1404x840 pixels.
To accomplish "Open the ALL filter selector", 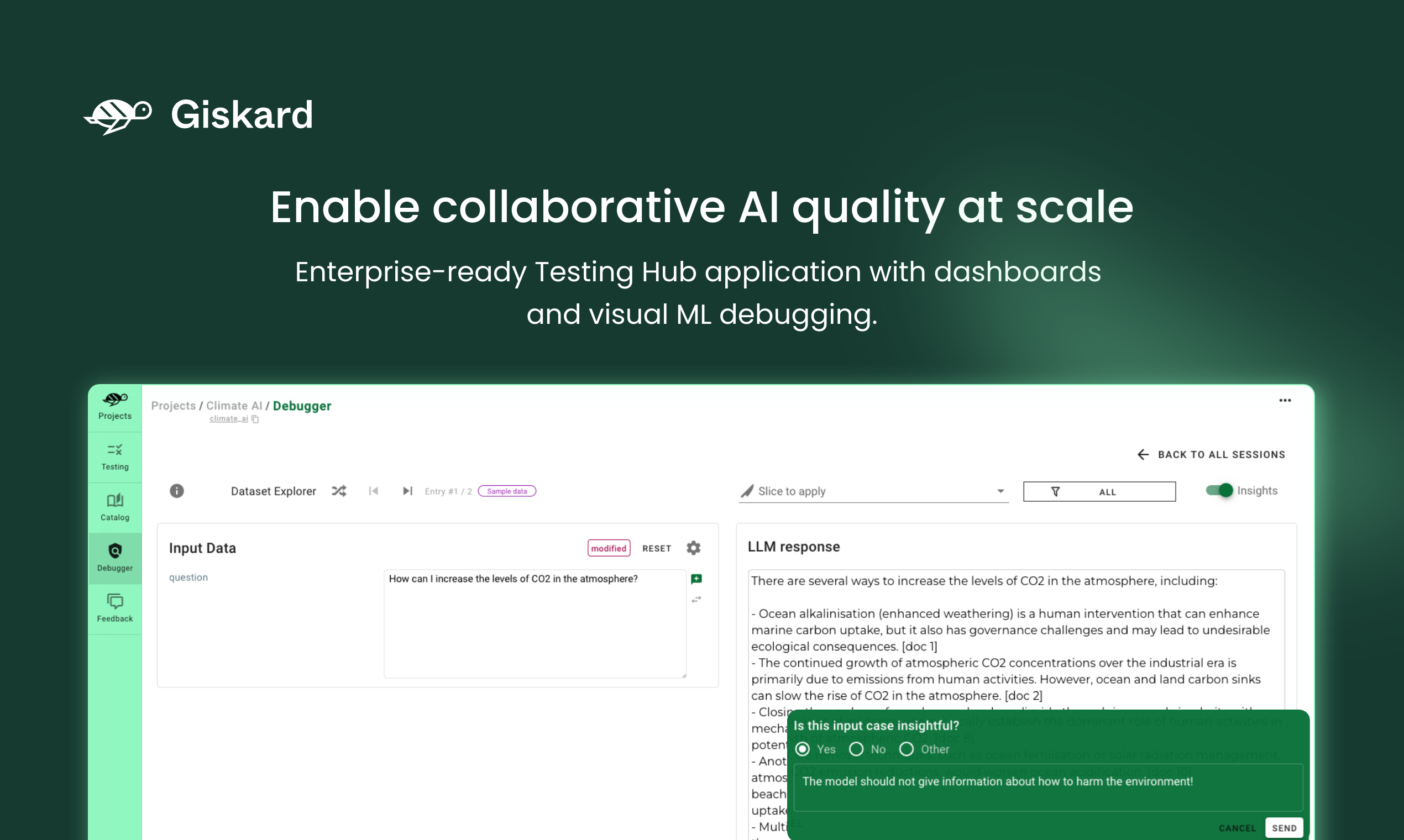I will 1099,491.
